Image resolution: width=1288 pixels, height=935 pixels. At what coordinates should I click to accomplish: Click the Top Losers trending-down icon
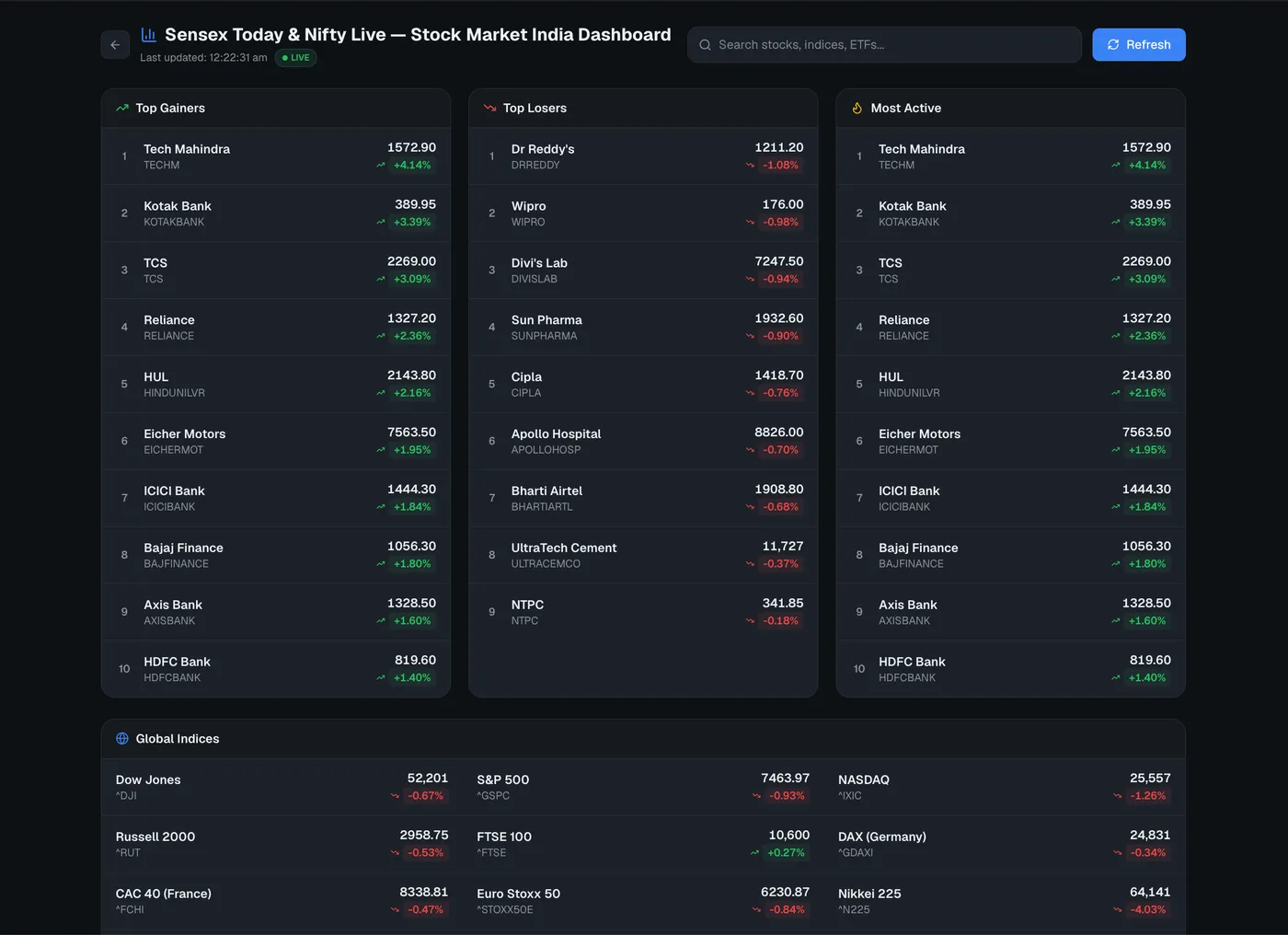[489, 109]
